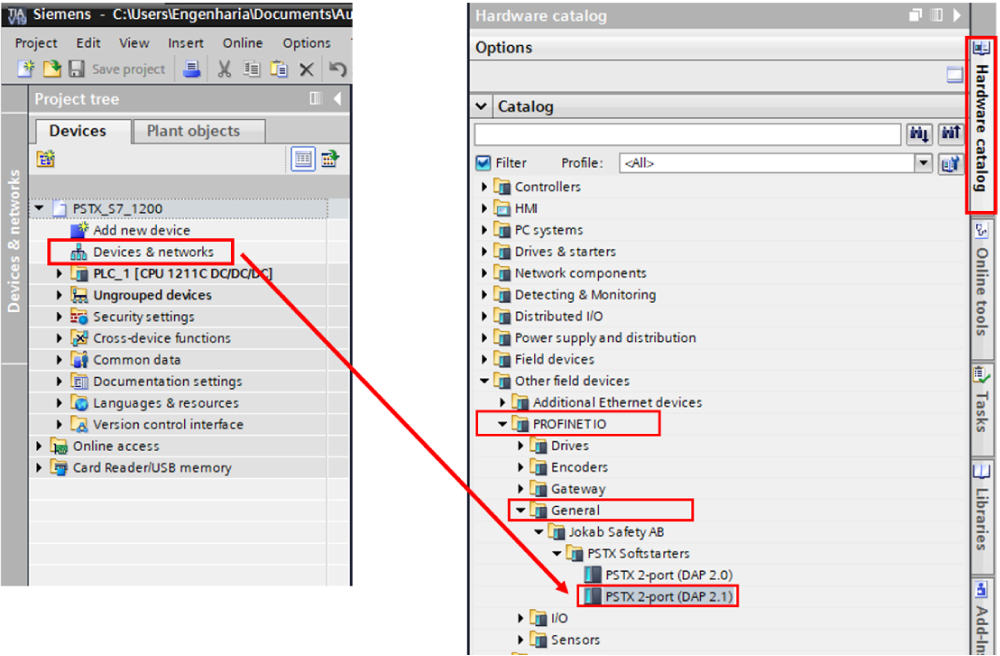The image size is (1000, 656).
Task: Collapse Other field devices folder
Action: pos(485,381)
